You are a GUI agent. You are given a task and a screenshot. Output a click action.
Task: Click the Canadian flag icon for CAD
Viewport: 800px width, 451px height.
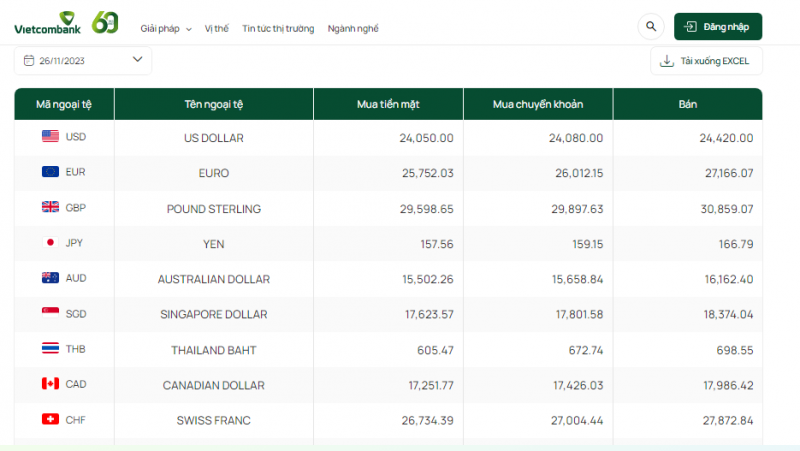(x=50, y=384)
